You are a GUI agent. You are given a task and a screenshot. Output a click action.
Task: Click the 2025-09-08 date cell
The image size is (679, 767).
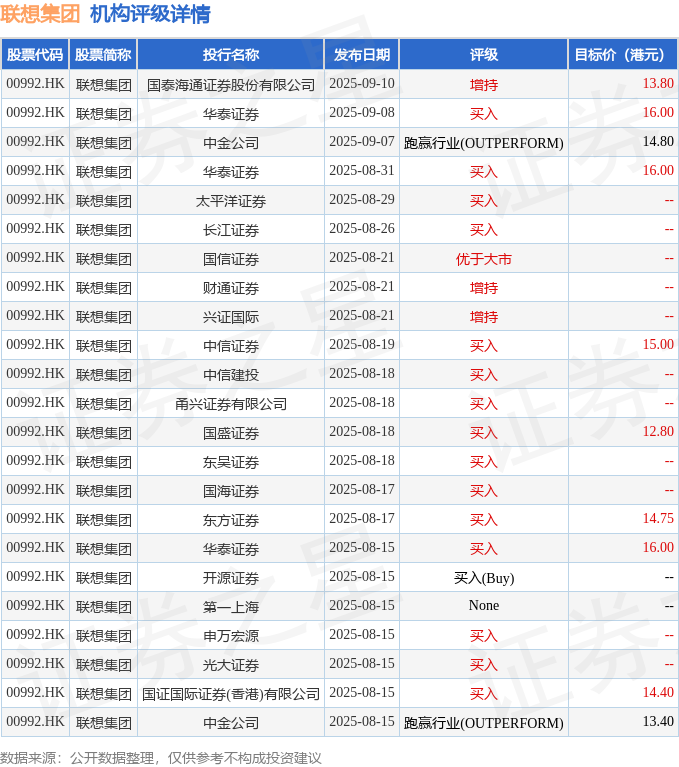click(x=362, y=113)
